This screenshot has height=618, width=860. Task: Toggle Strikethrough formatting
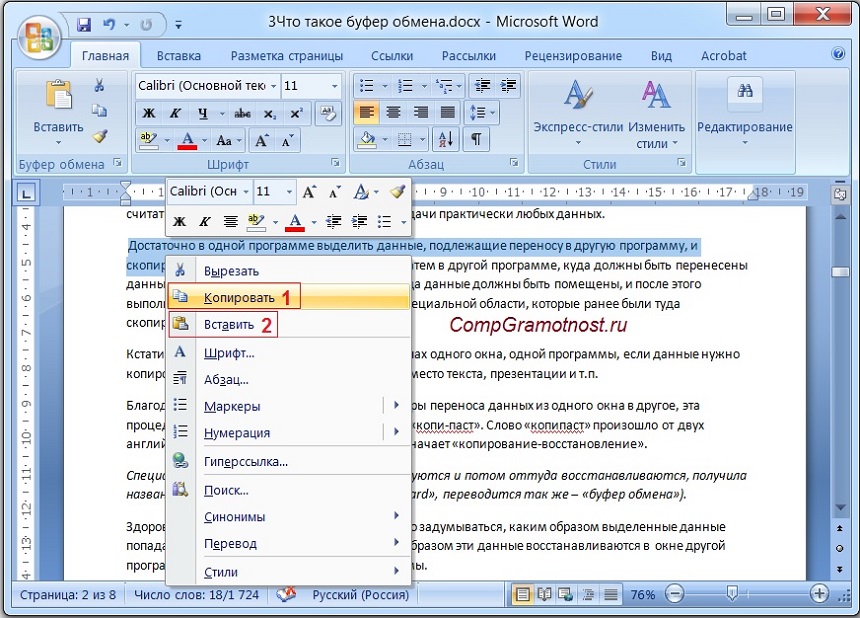[x=242, y=114]
